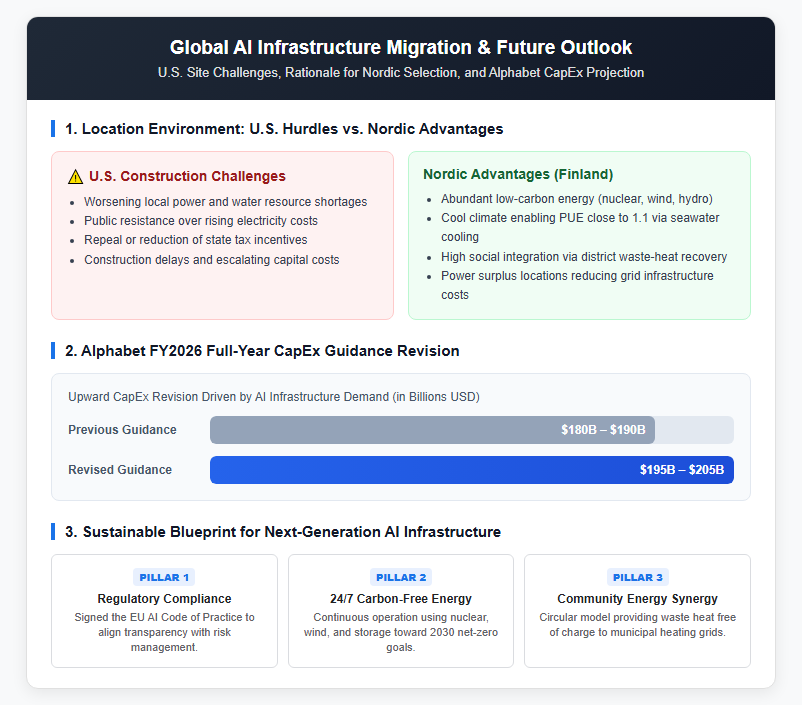Click the Previous Guidance $180B – $190B bar
Viewport: 802px width, 705px height.
432,430
